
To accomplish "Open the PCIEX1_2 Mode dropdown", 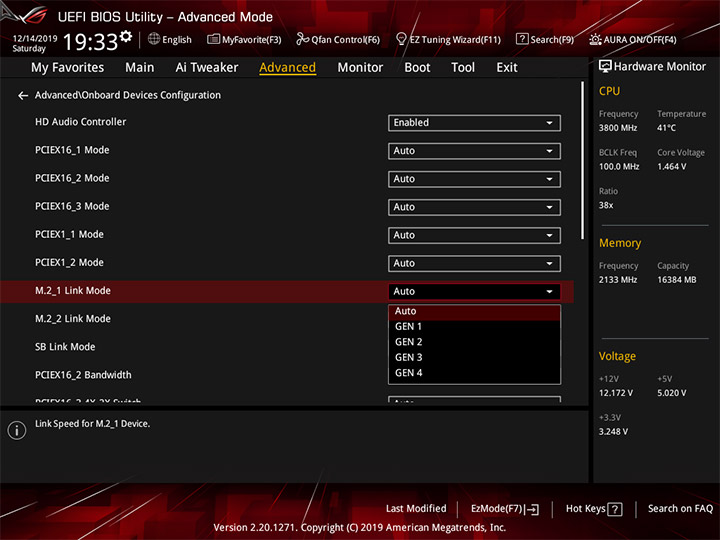I will point(474,264).
